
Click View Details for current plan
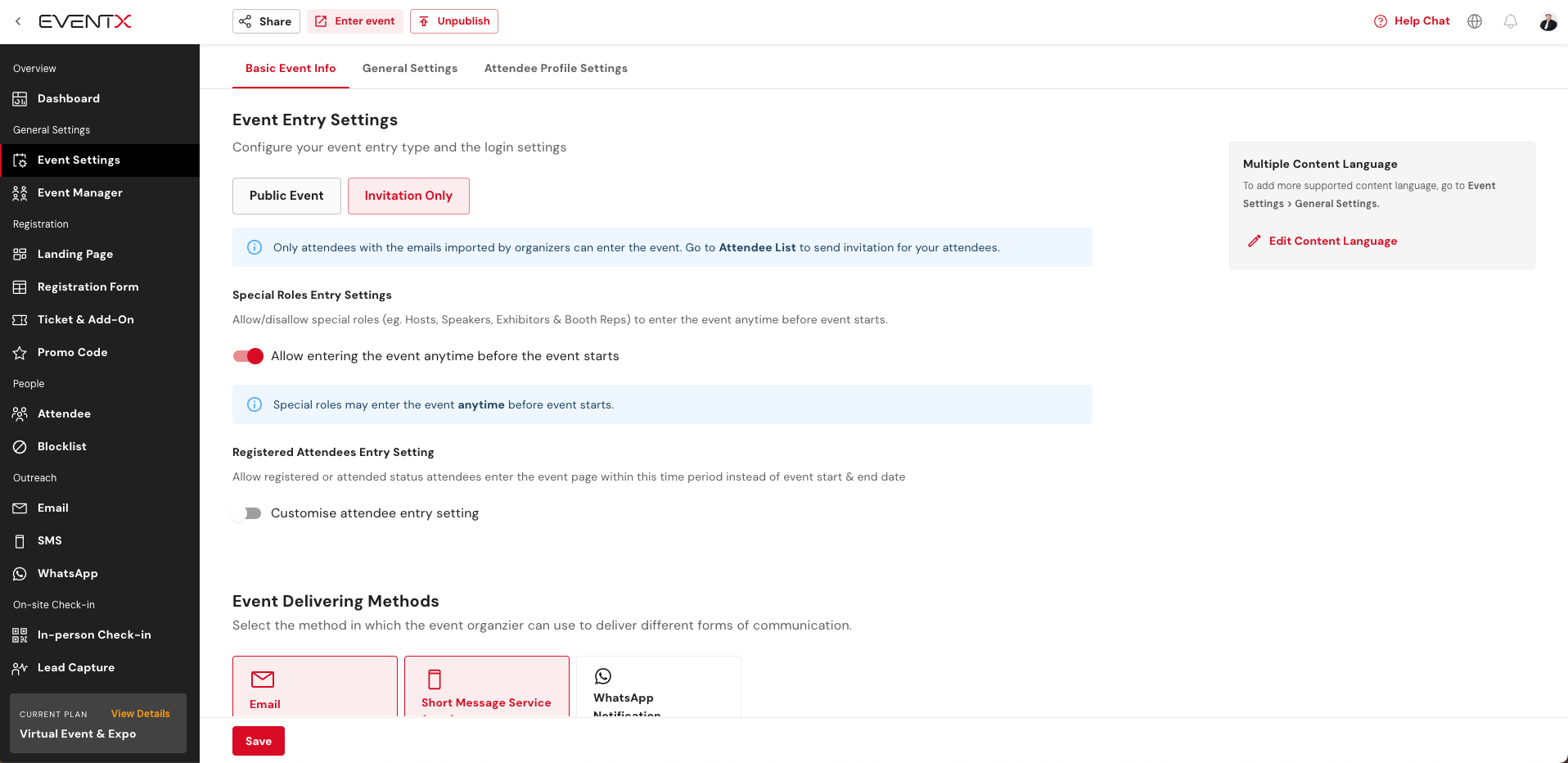point(141,714)
